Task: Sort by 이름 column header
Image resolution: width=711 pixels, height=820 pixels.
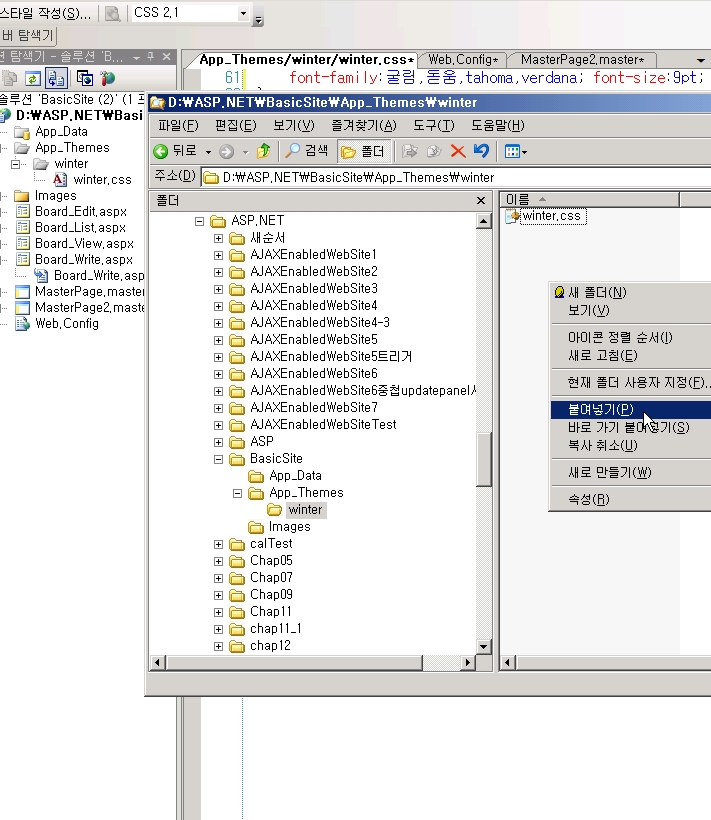Action: pyautogui.click(x=590, y=199)
